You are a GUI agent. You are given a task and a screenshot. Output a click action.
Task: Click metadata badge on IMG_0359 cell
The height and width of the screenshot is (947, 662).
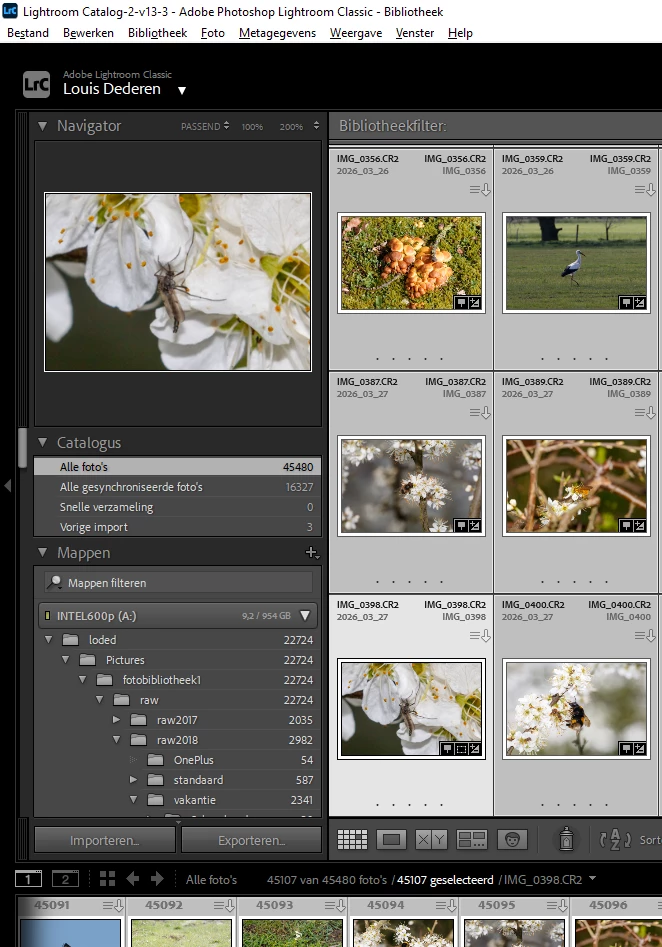(645, 190)
